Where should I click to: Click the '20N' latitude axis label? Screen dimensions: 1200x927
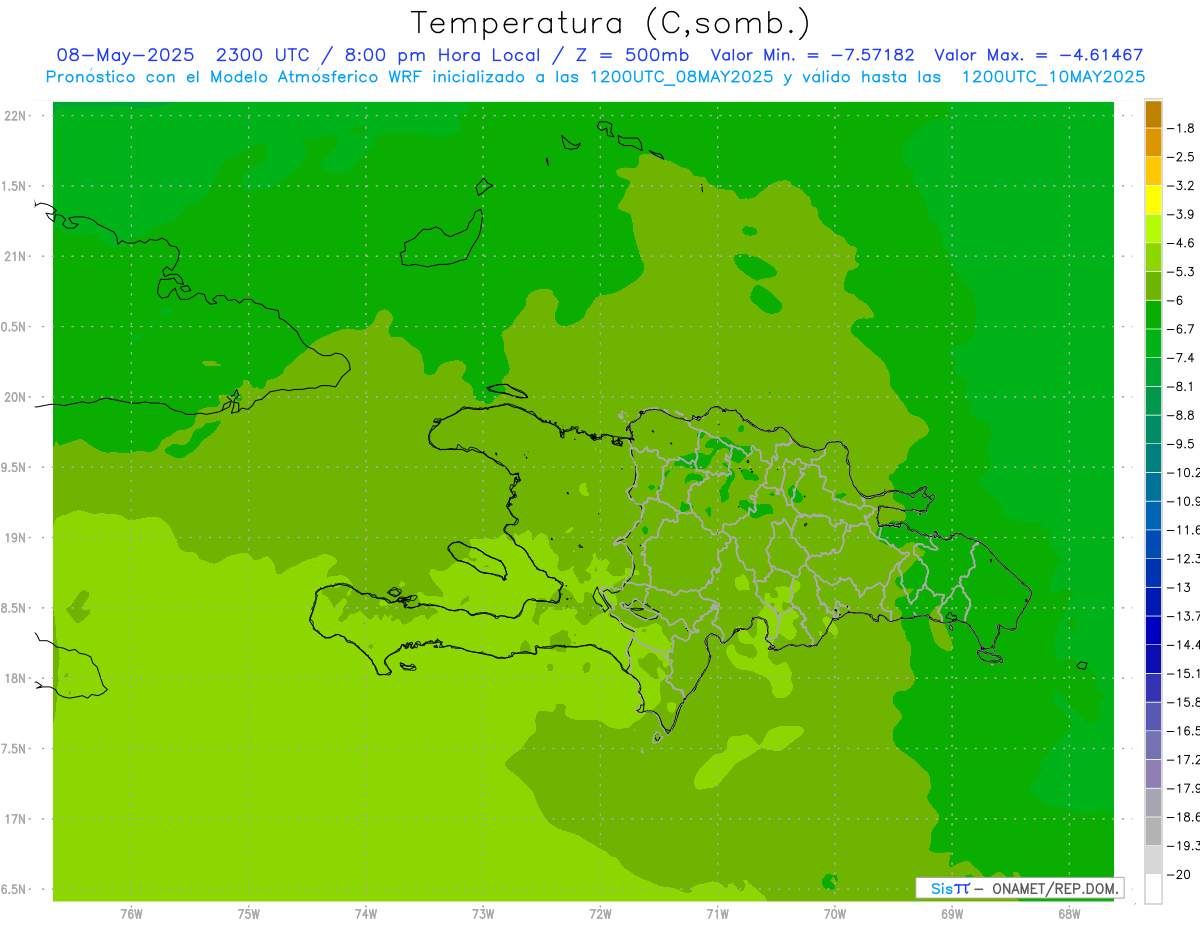[16, 397]
